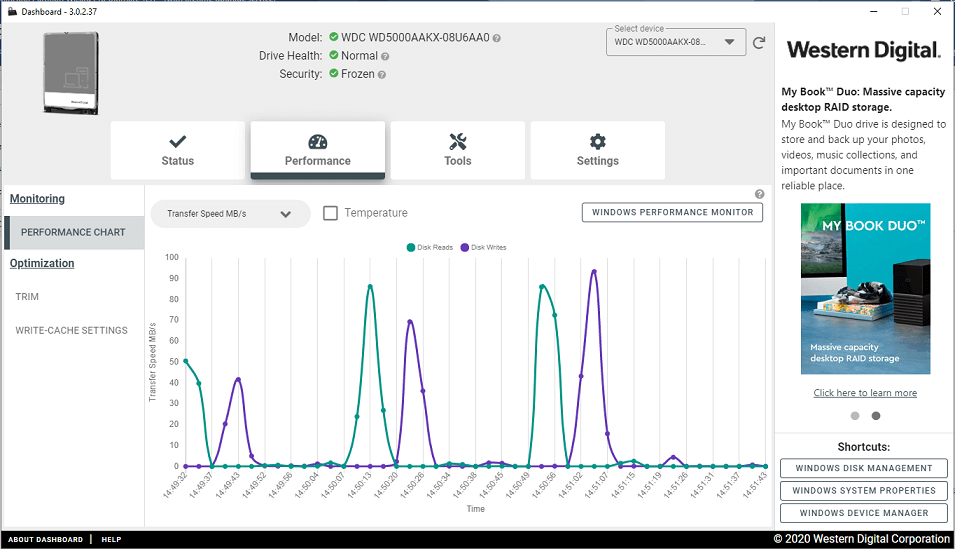Click the help icon next to Drive Health Normal
Screen dimensions: 955x549
pos(385,56)
